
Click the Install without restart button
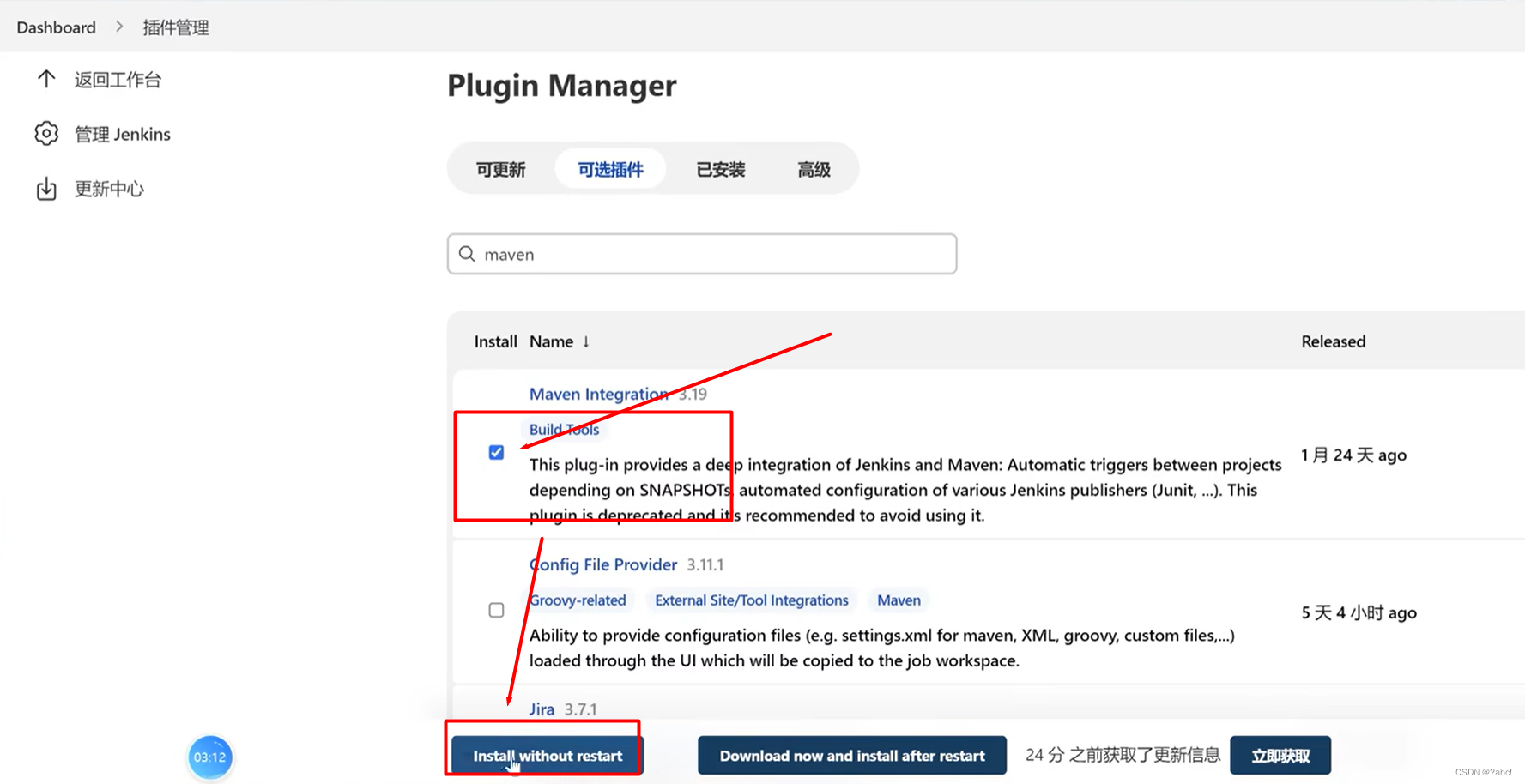pos(548,756)
